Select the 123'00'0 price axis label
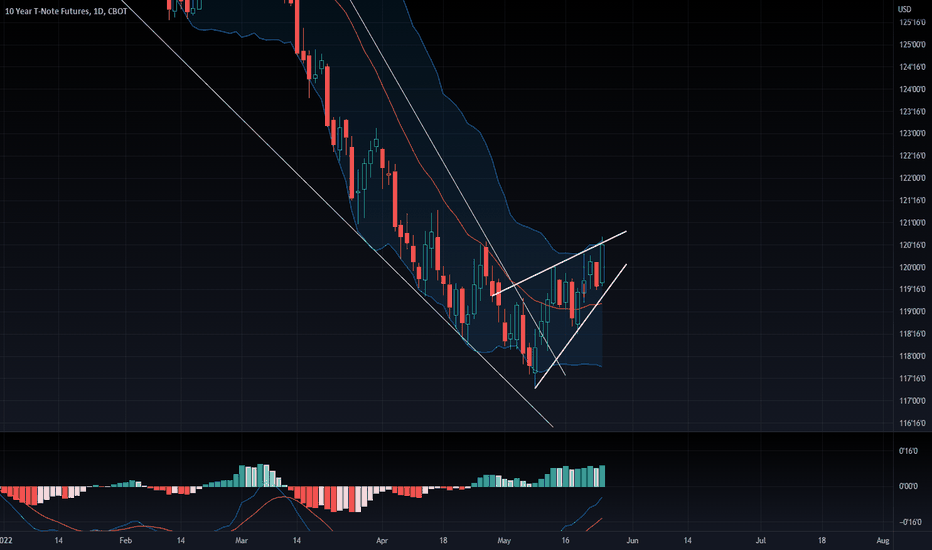 [912, 133]
